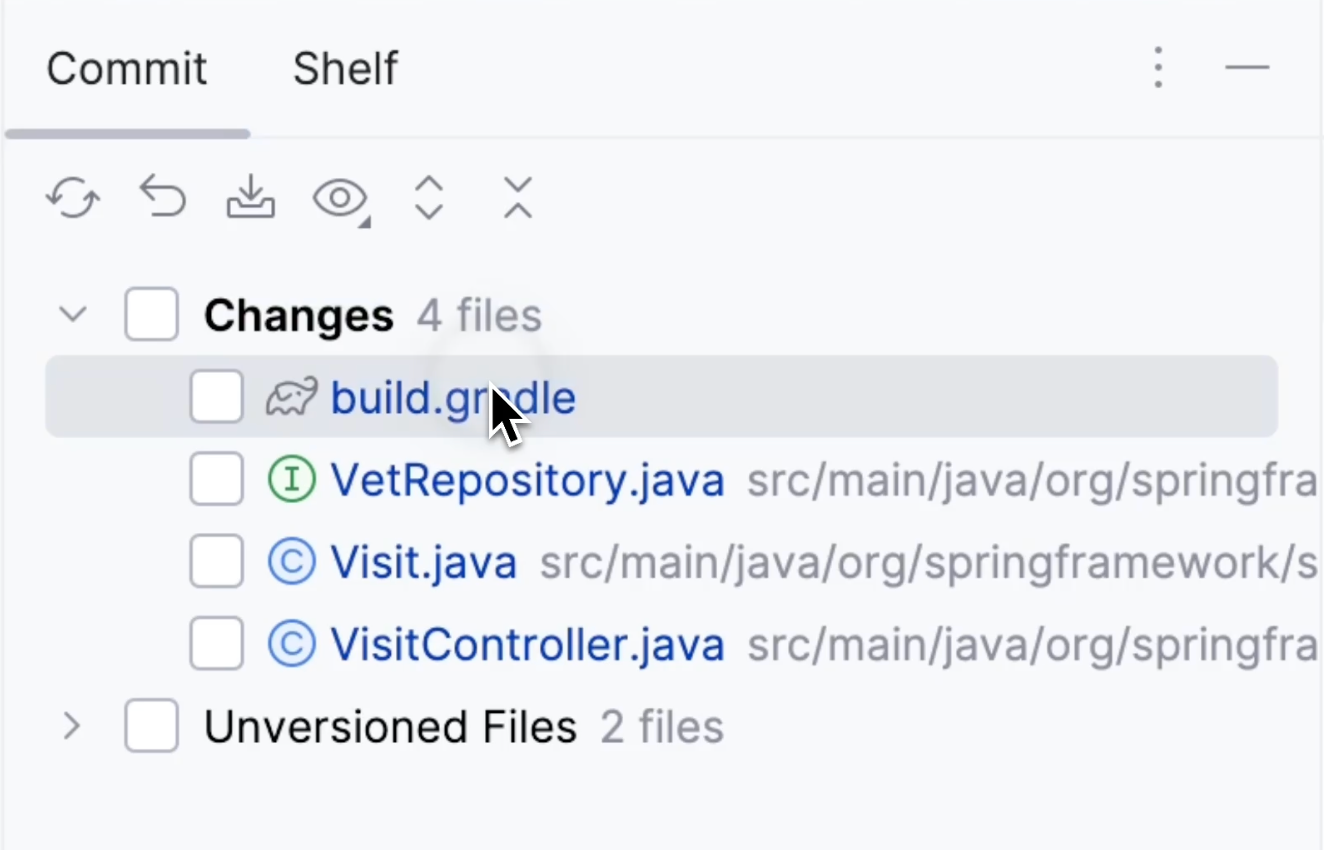This screenshot has width=1324, height=850.
Task: Click the Rollback arrow icon
Action: pyautogui.click(x=162, y=197)
